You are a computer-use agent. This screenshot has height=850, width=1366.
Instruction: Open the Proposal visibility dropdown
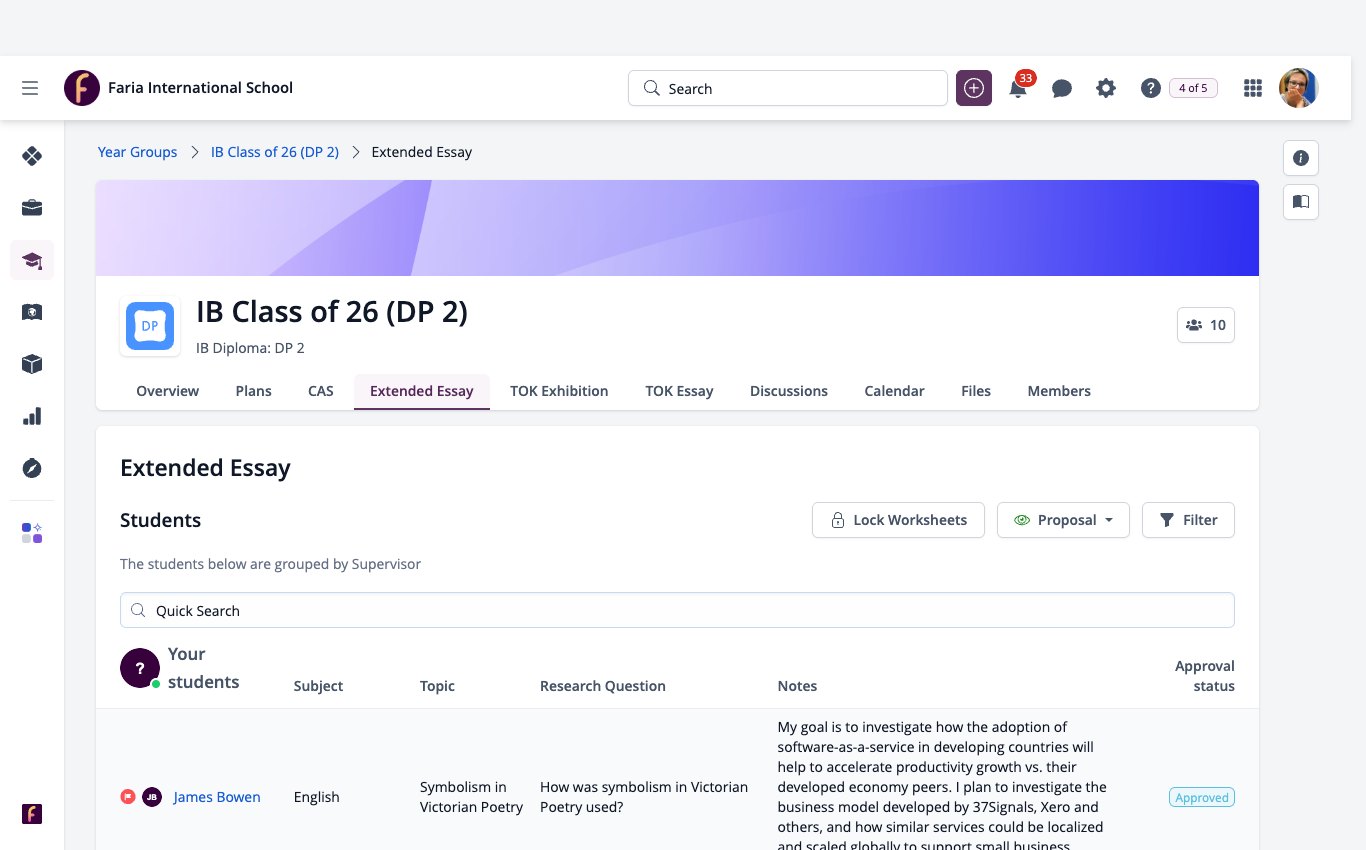[x=1063, y=520]
